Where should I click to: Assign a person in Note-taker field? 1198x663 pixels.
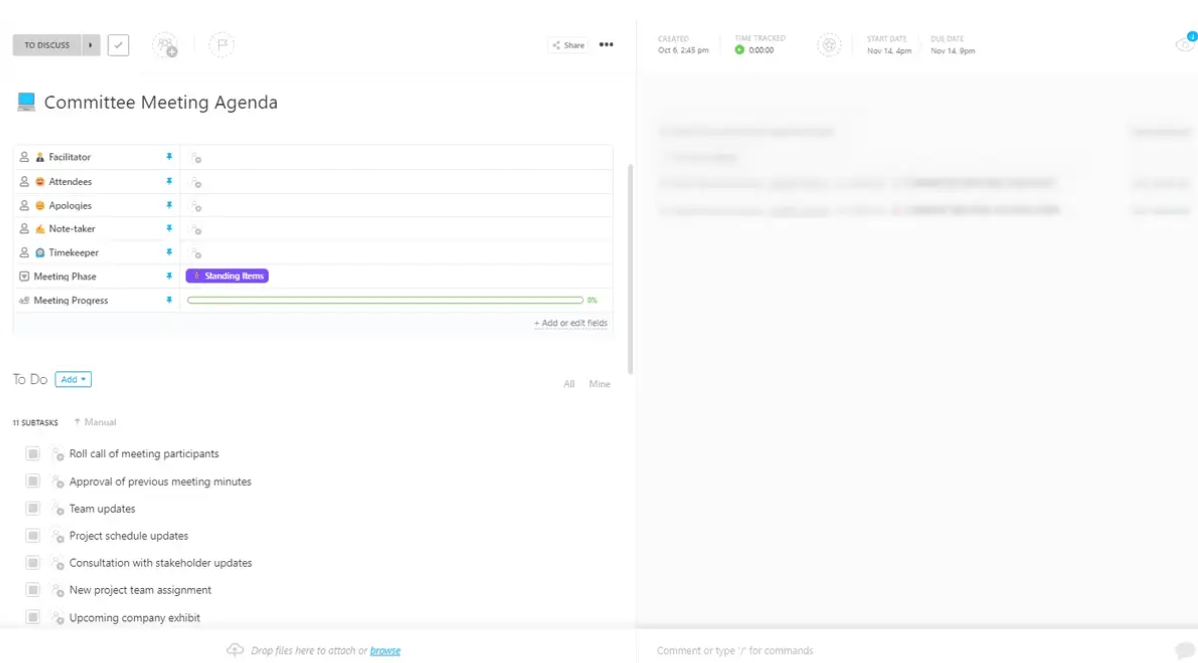[x=196, y=229]
